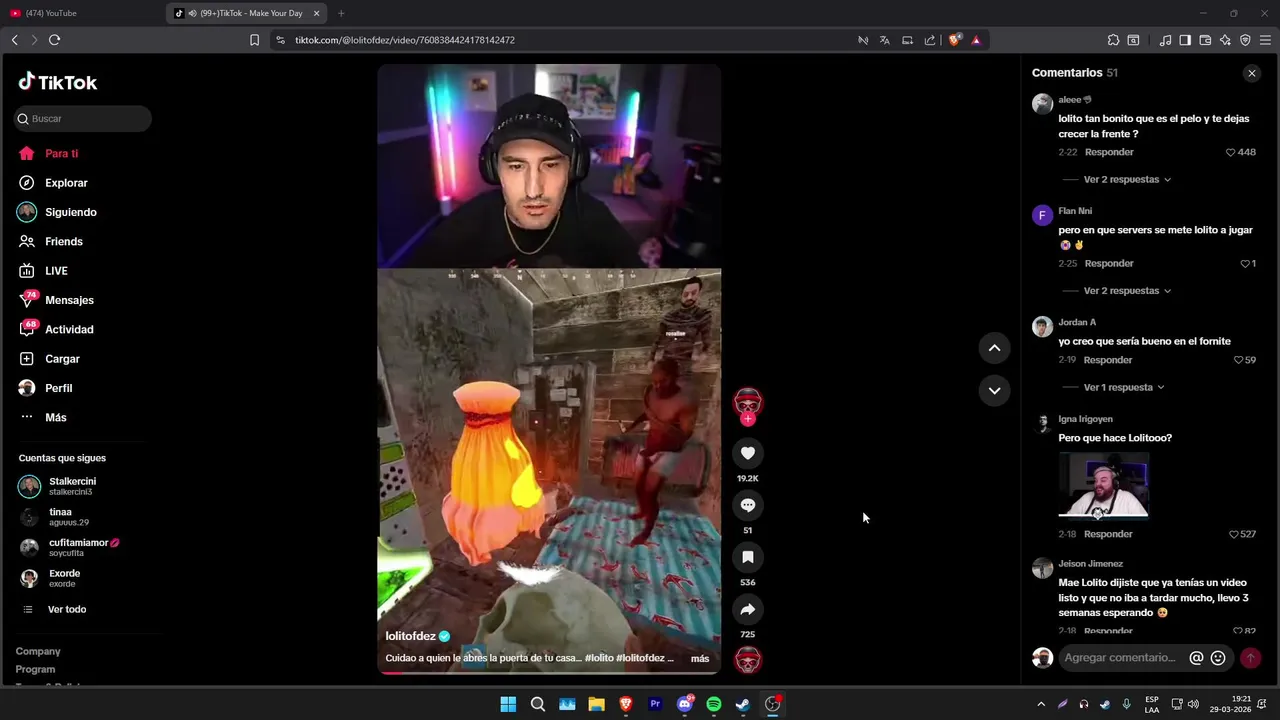Open 'Ver todo' followed accounts list
This screenshot has width=1280, height=720.
click(x=67, y=609)
